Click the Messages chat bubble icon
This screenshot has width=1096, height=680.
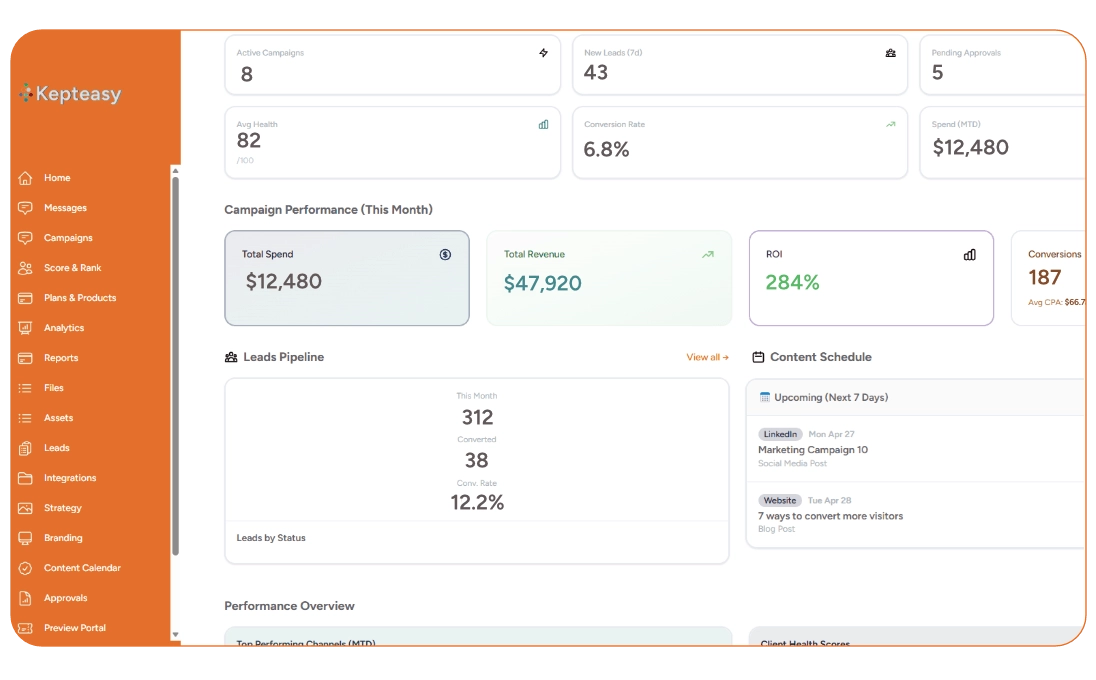point(25,208)
